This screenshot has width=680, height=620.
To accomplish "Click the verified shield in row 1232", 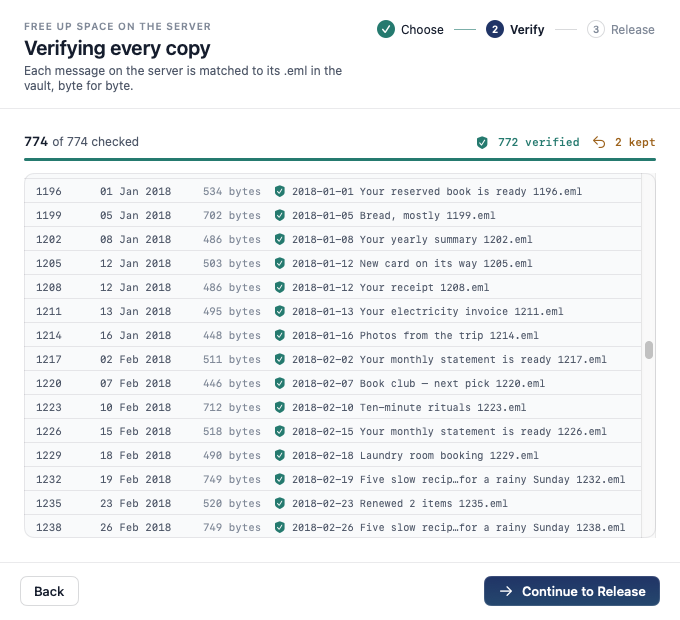I will [280, 479].
